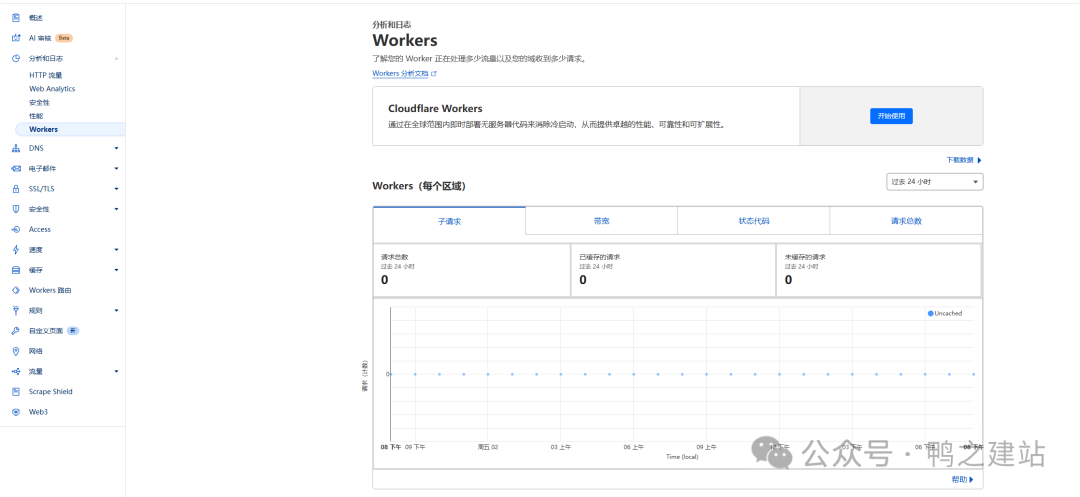
Task: Open the 概述 overview icon in sidebar
Action: pos(16,18)
